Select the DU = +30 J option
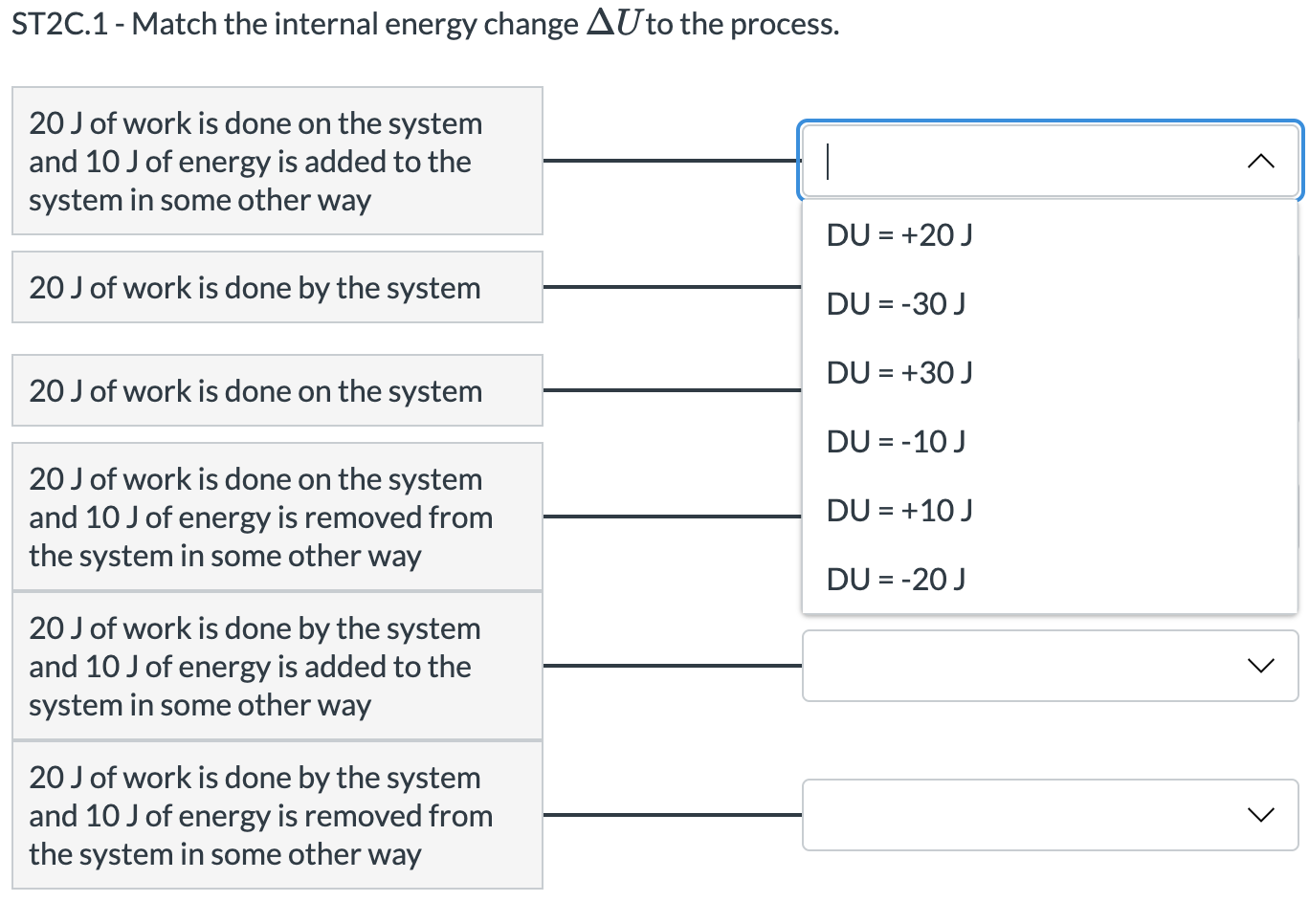1309x924 pixels. pyautogui.click(x=898, y=372)
